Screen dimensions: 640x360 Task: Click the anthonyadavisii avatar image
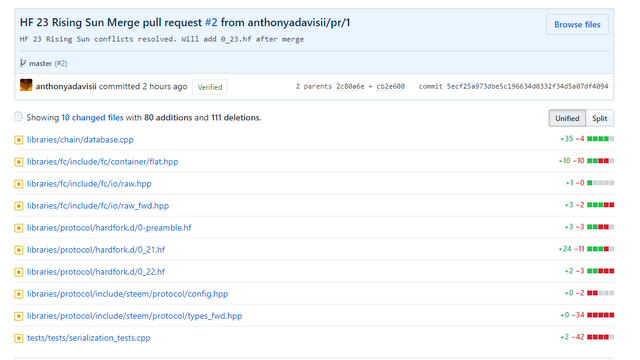pyautogui.click(x=26, y=85)
